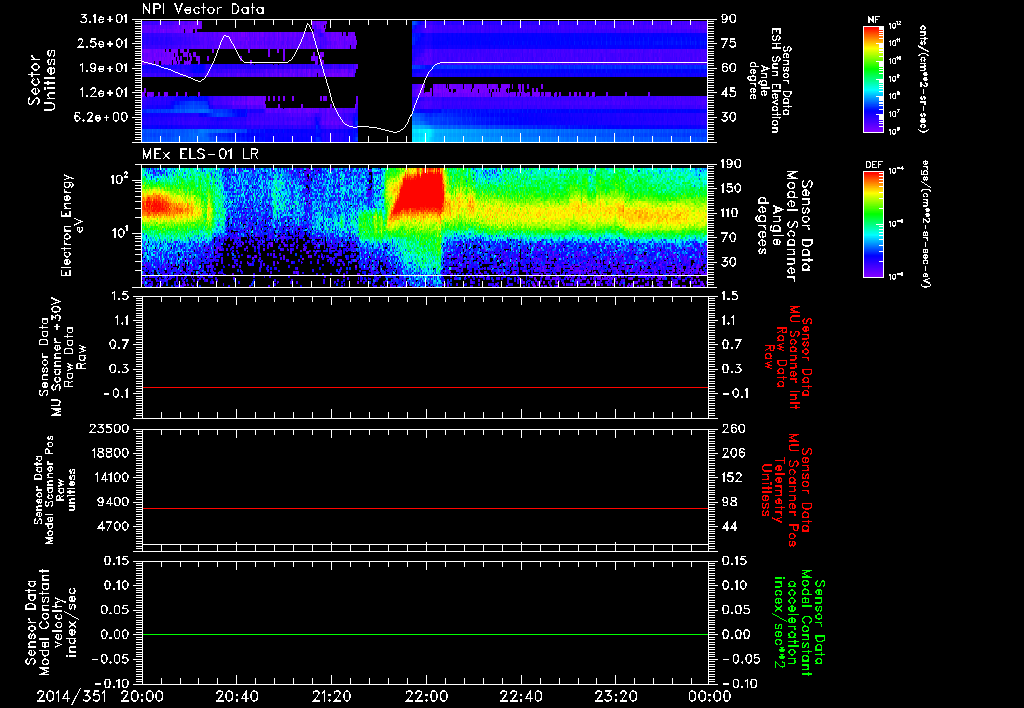
Task: Click the NF color bar
Action: tap(873, 79)
